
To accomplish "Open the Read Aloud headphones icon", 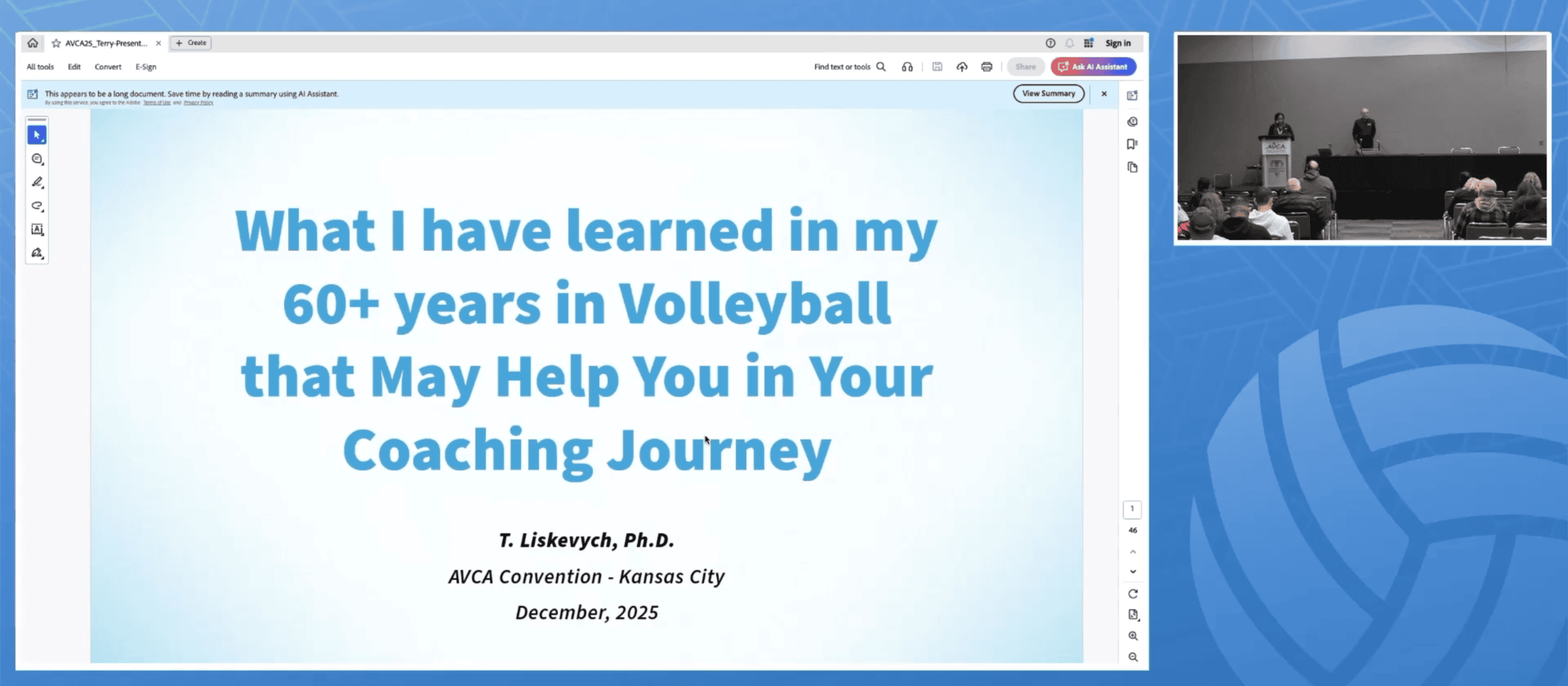I will click(x=907, y=67).
